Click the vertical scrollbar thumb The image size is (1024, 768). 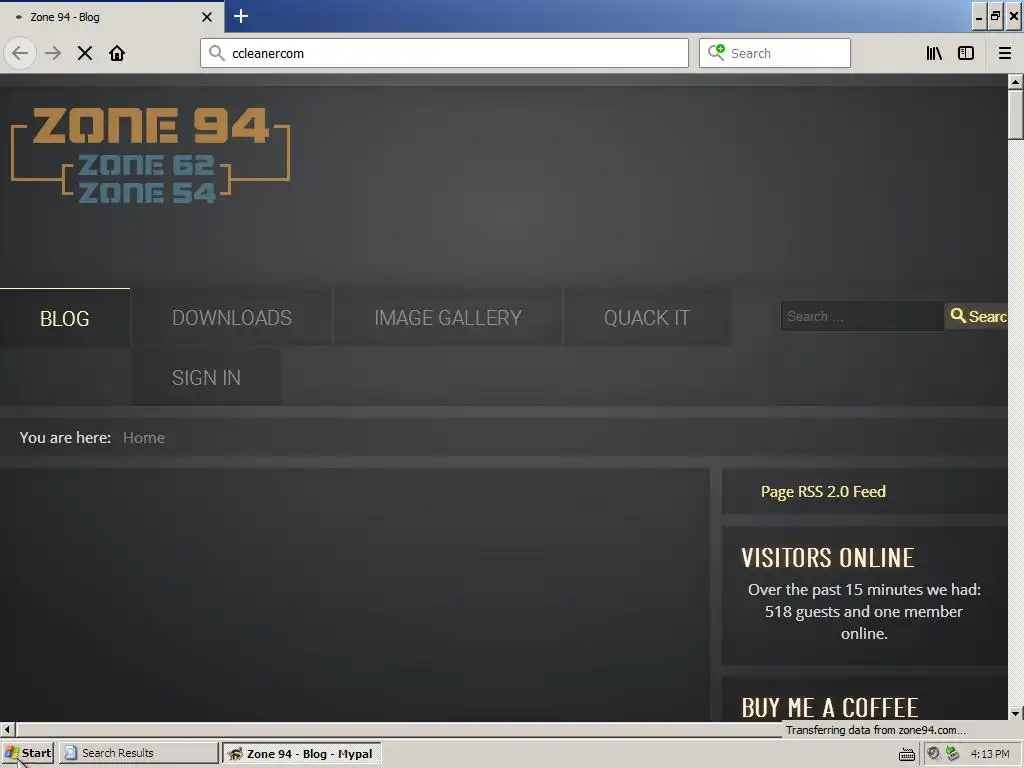coord(1015,114)
